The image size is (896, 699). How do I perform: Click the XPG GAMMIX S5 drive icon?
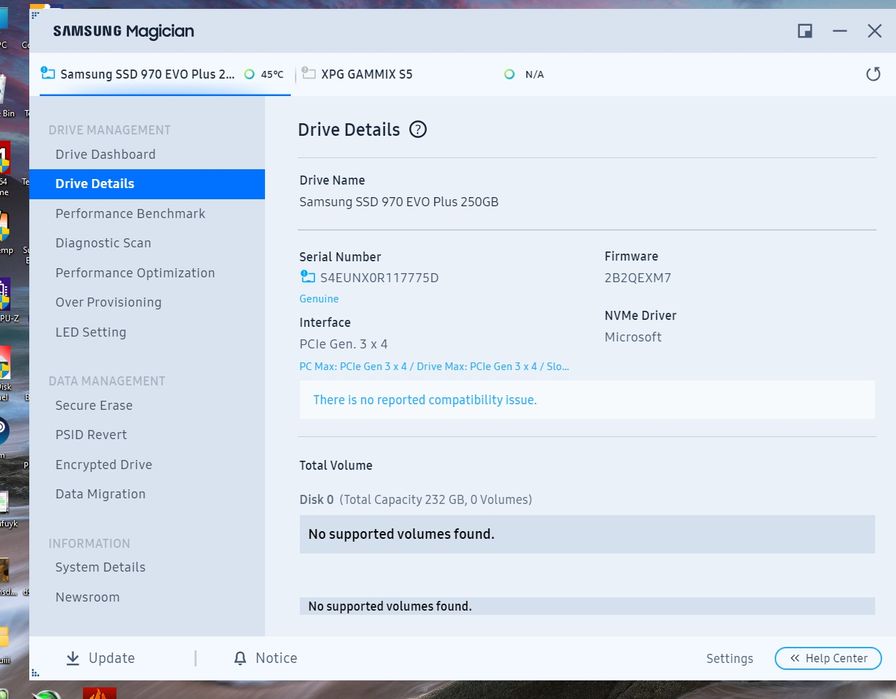[309, 73]
